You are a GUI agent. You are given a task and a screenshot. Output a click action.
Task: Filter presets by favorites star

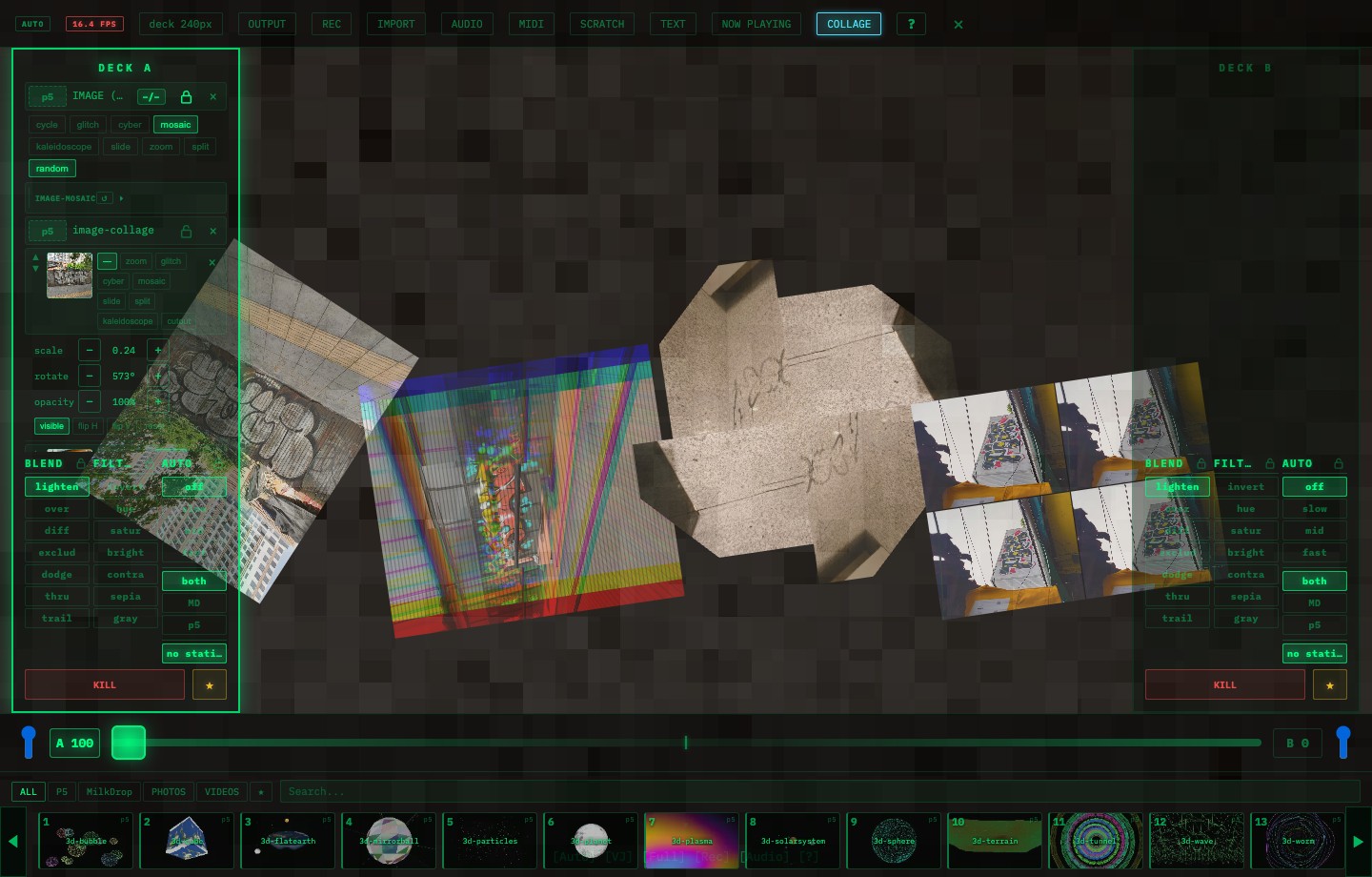(261, 791)
